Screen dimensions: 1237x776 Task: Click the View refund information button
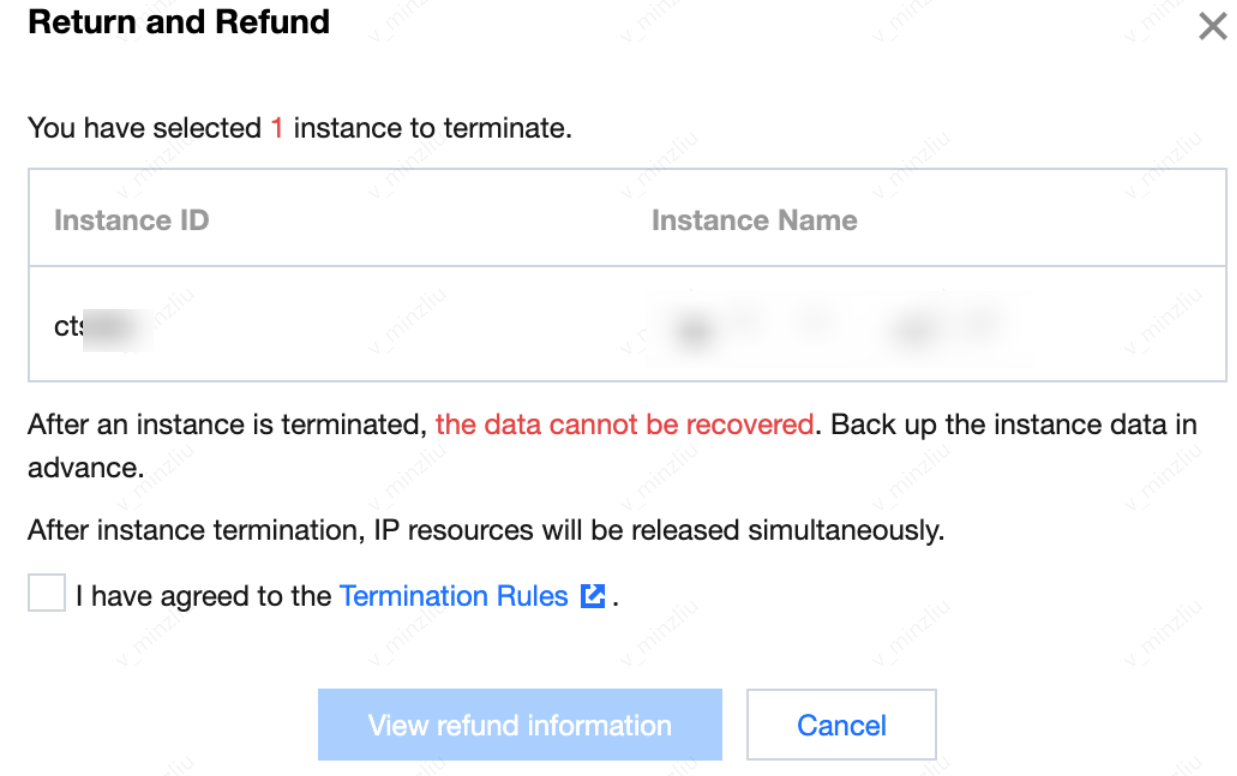pyautogui.click(x=519, y=724)
